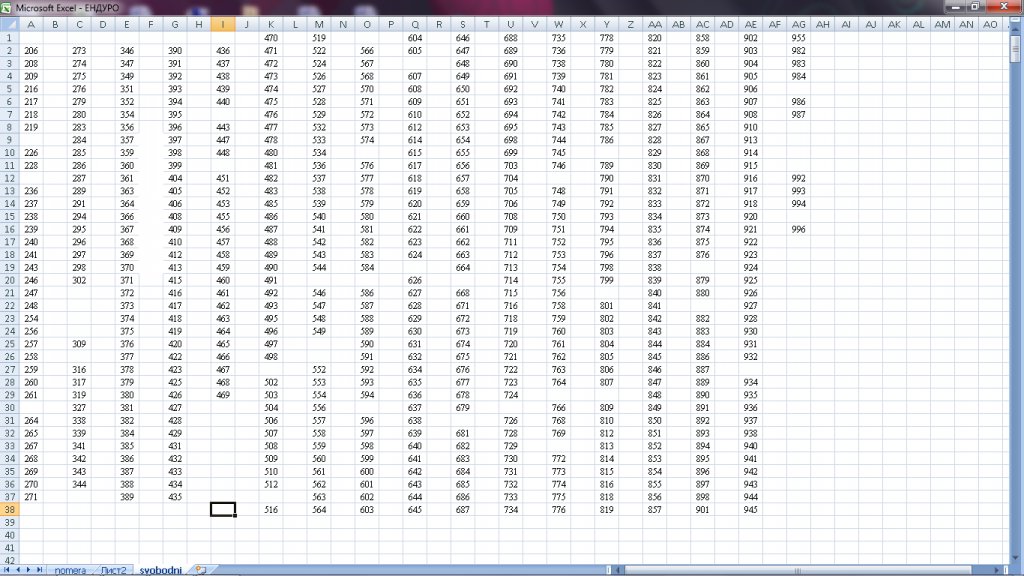1024x576 pixels.
Task: Select the cell containing 687
Action: point(462,509)
